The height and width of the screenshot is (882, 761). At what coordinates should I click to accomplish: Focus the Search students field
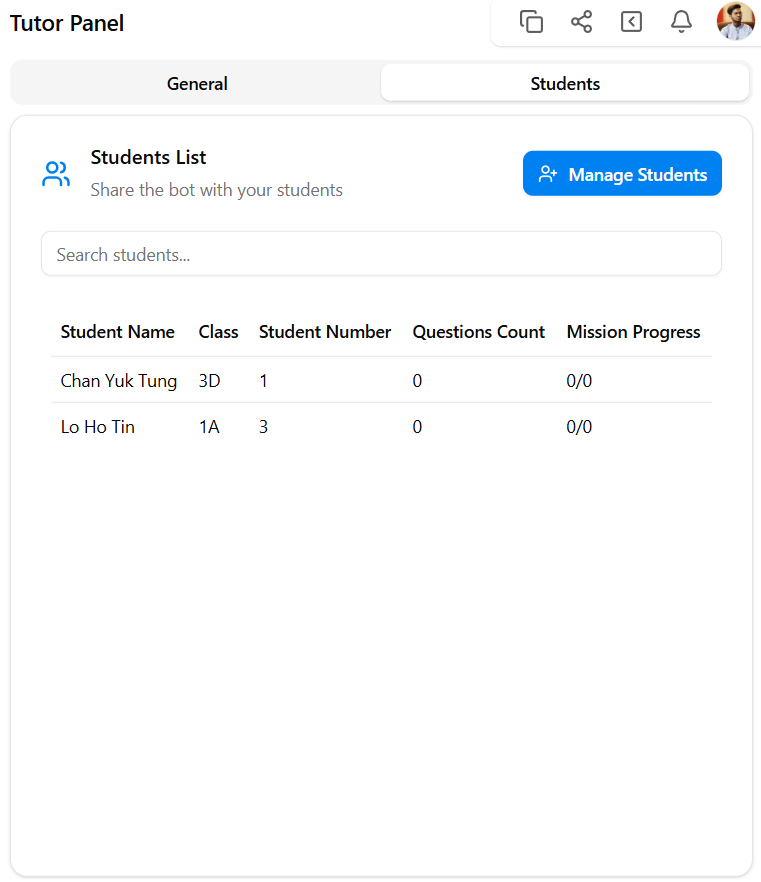380,254
